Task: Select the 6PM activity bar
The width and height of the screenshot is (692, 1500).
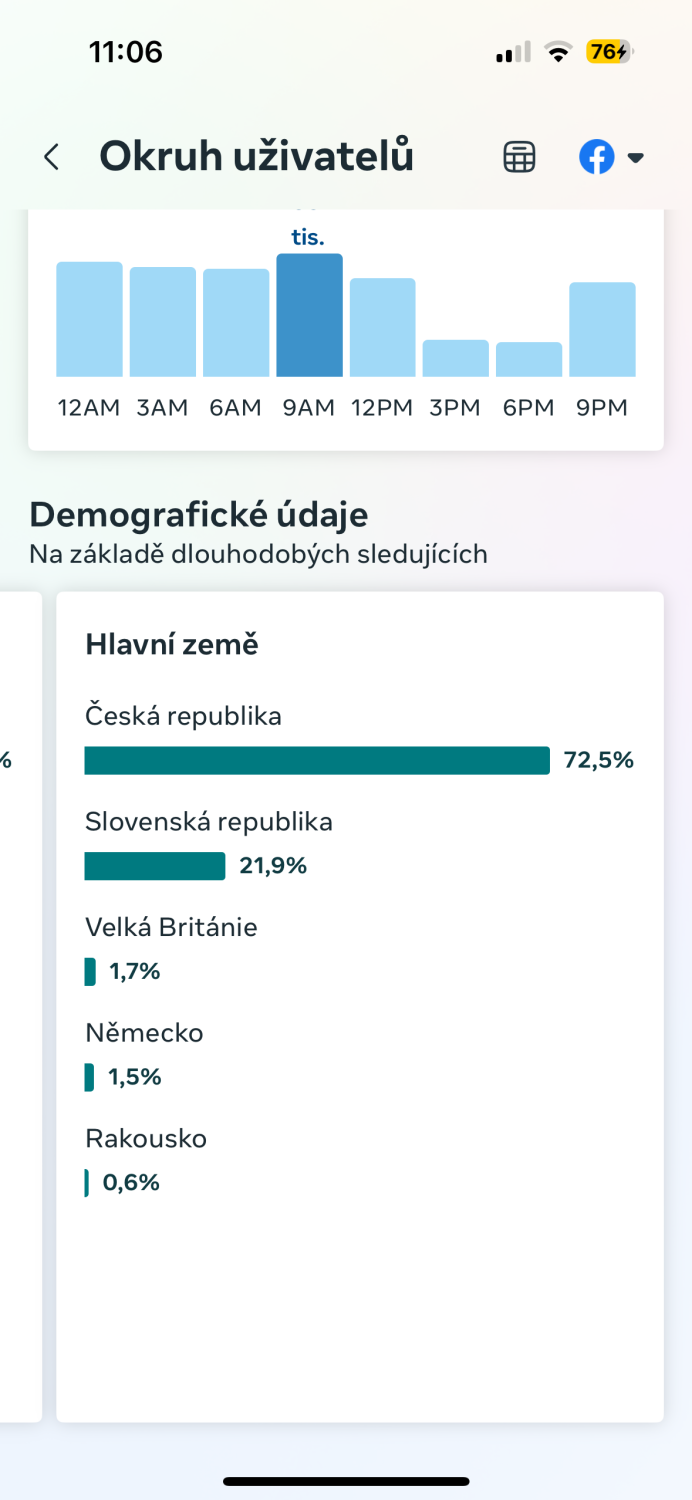Action: pos(529,359)
